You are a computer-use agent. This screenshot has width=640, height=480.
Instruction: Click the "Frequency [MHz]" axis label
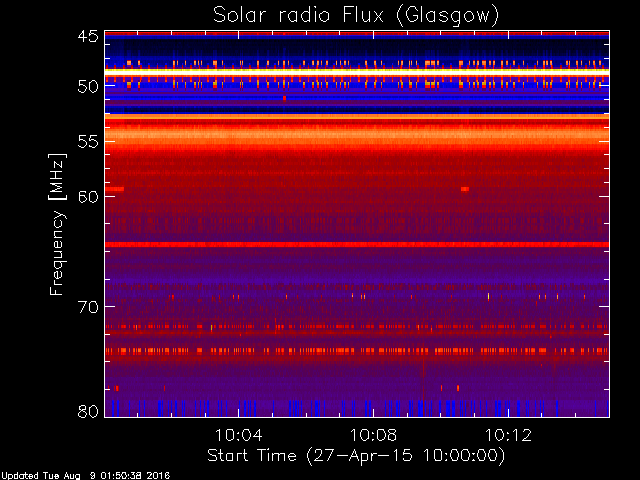tap(57, 224)
